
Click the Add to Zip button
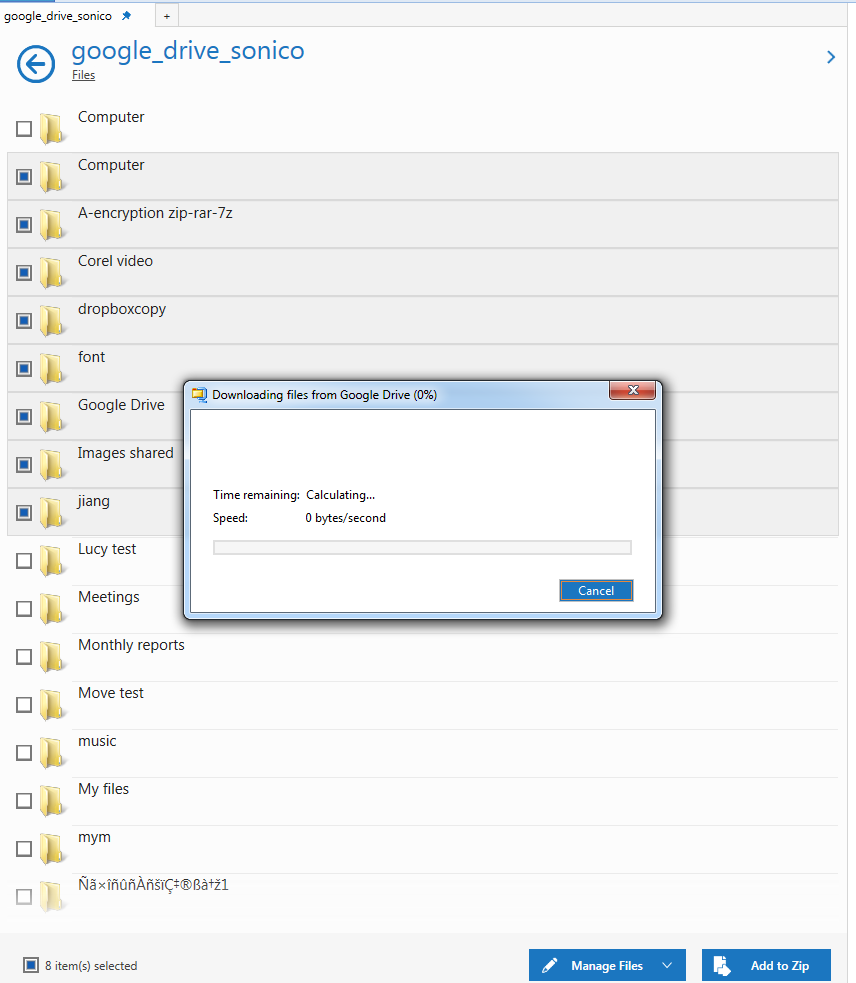(x=766, y=965)
